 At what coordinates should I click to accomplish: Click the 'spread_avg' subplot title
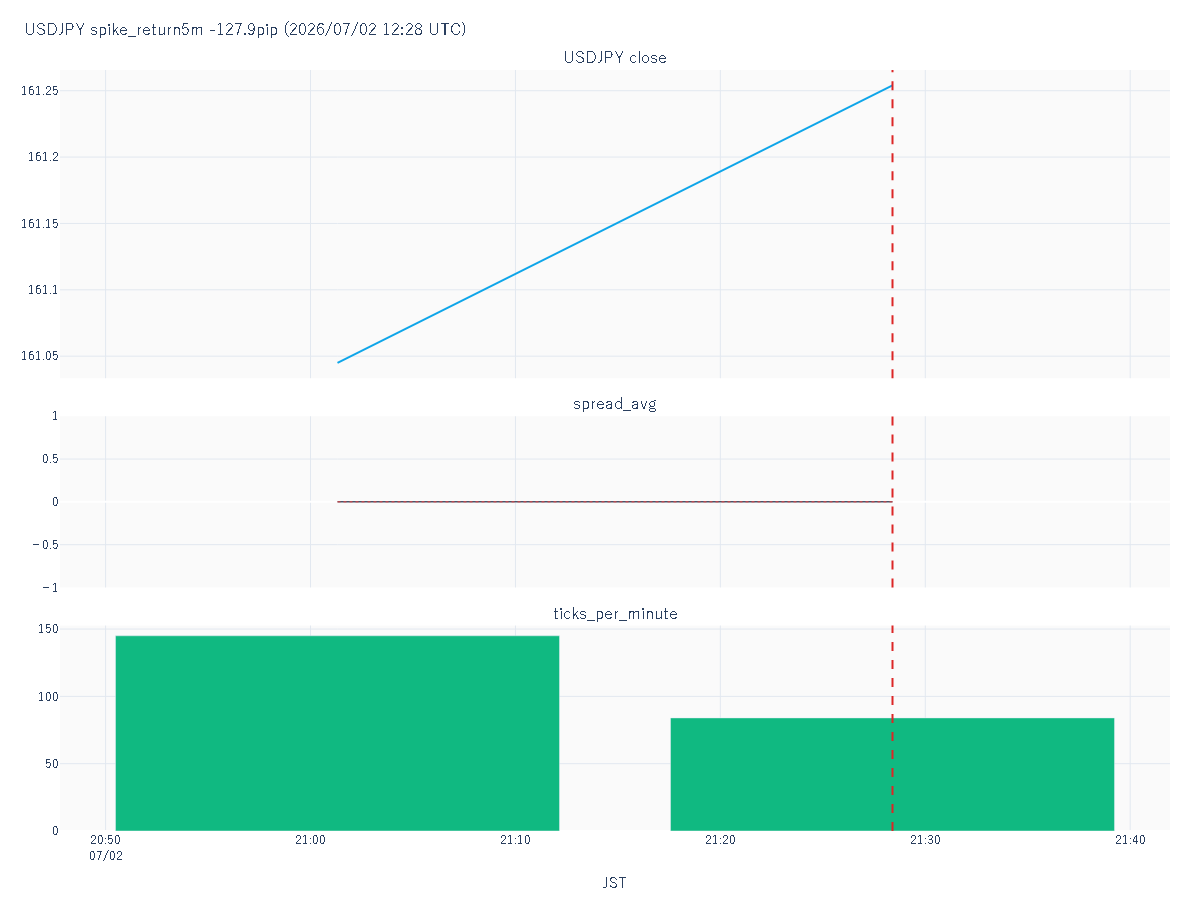click(615, 404)
